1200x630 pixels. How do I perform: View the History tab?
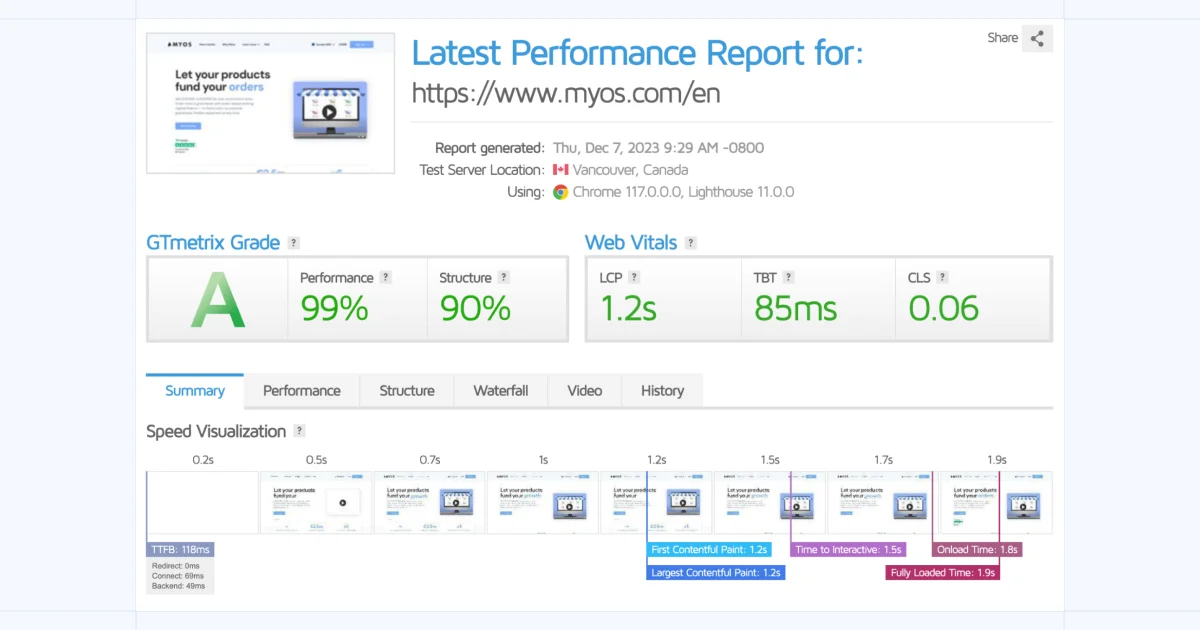[662, 391]
